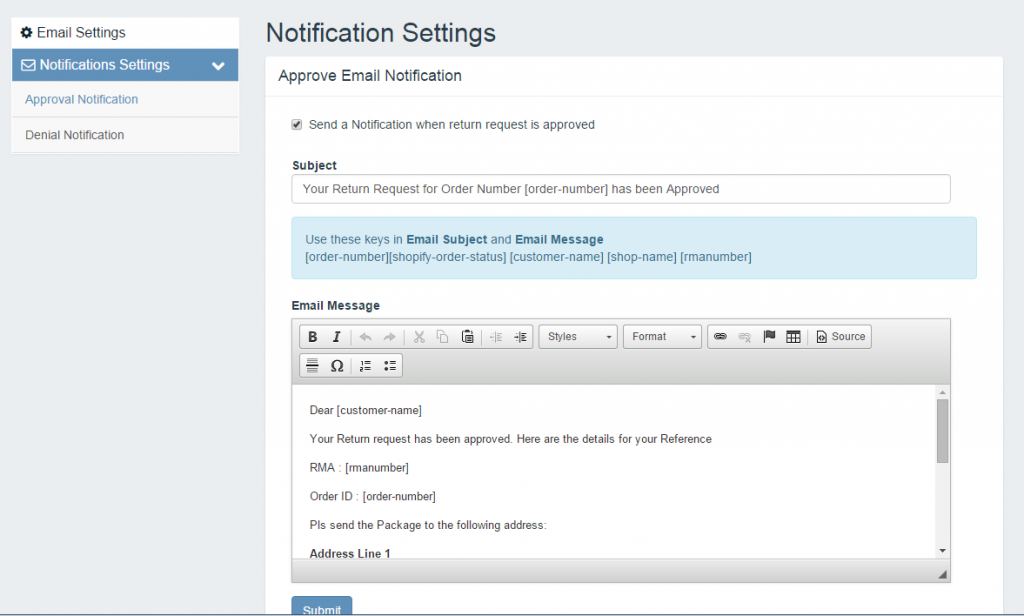Open the Format dropdown
Screen dimensions: 1024x616
click(x=663, y=337)
